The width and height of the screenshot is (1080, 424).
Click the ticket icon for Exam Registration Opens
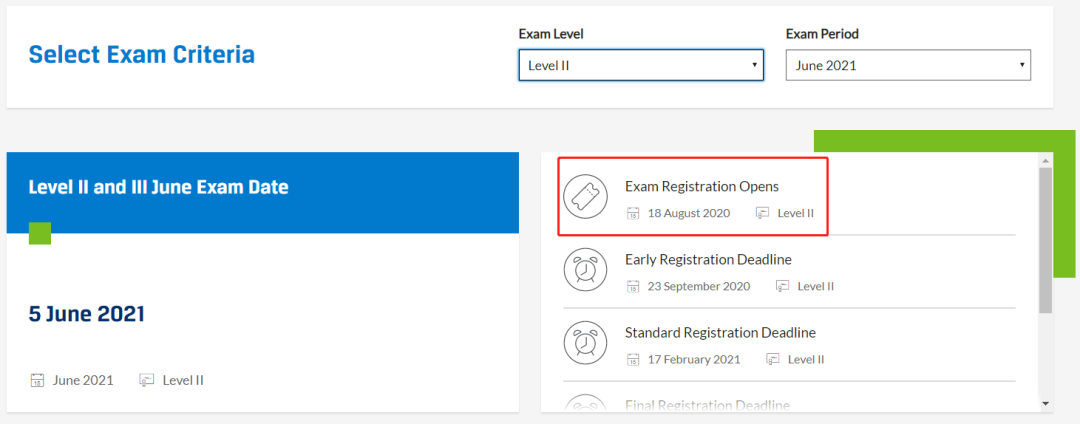pos(585,196)
